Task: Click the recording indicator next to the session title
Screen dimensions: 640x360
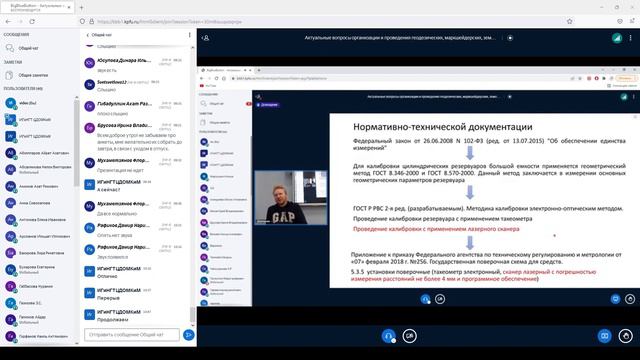Action: 510,38
